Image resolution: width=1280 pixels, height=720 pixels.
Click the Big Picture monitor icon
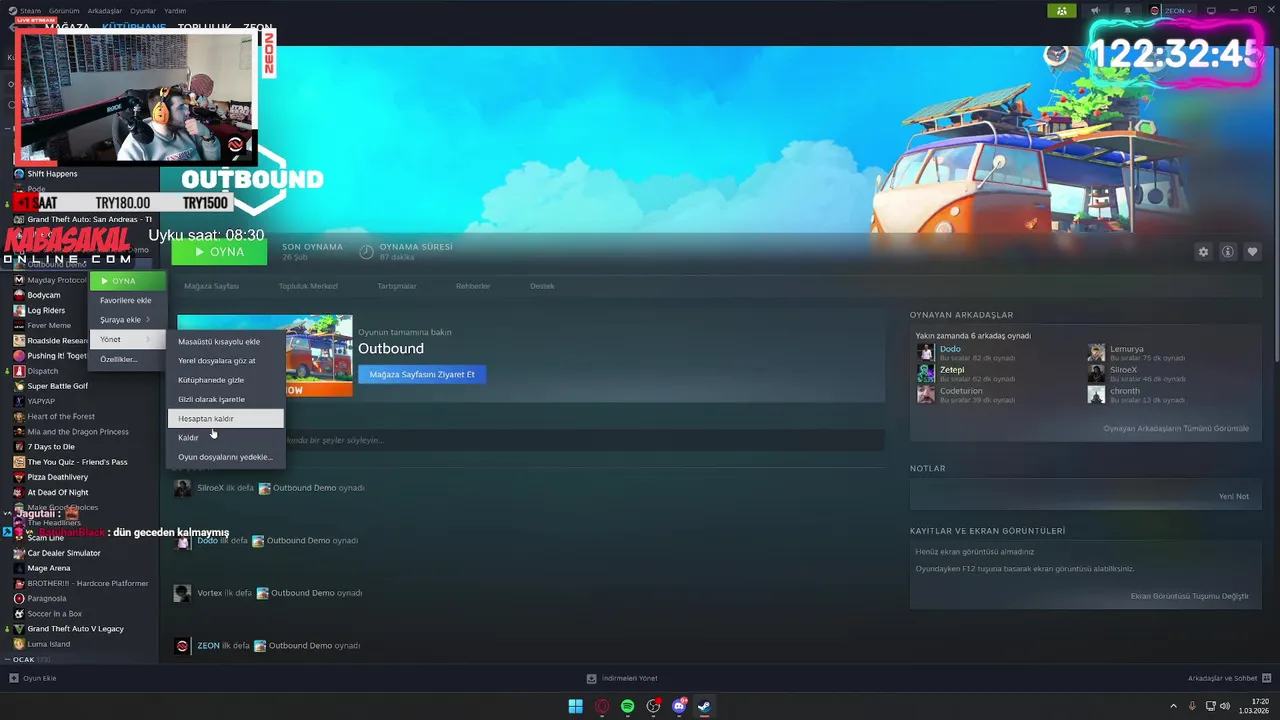(x=1211, y=11)
